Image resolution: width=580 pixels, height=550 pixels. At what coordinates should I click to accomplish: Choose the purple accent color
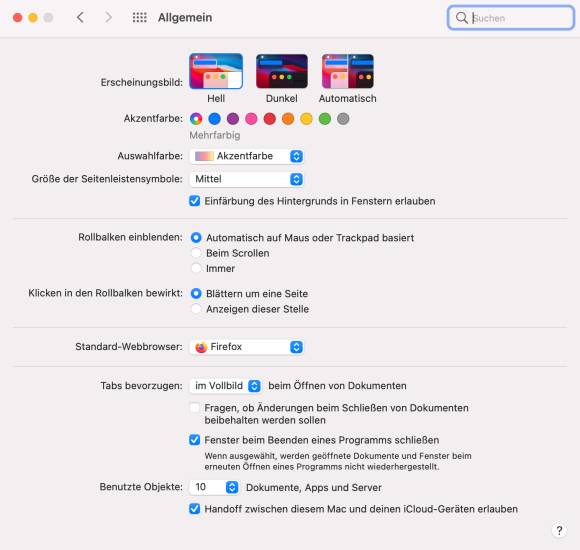[x=233, y=119]
